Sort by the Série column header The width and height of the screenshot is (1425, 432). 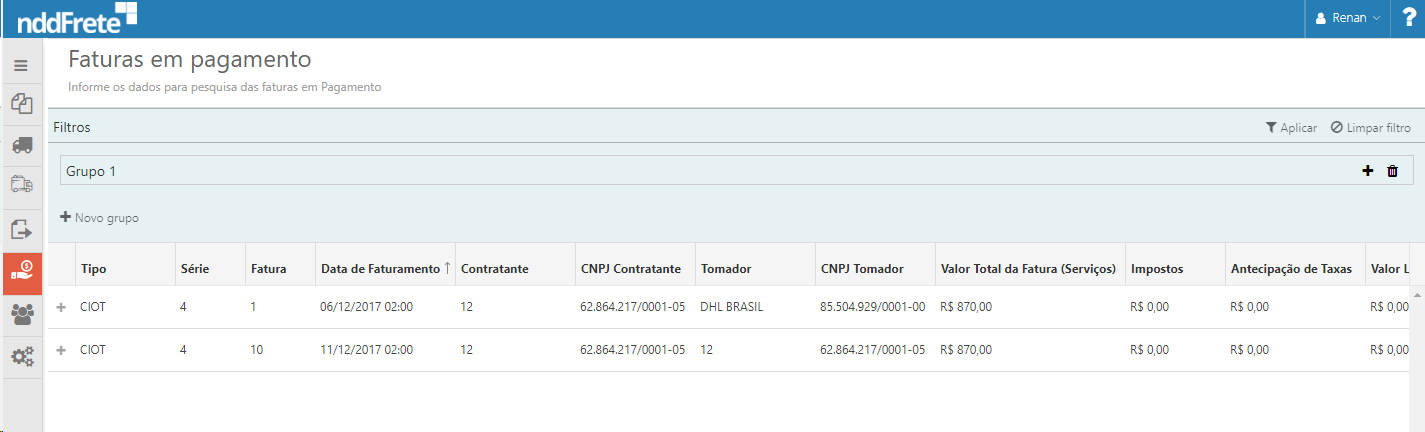pos(195,269)
